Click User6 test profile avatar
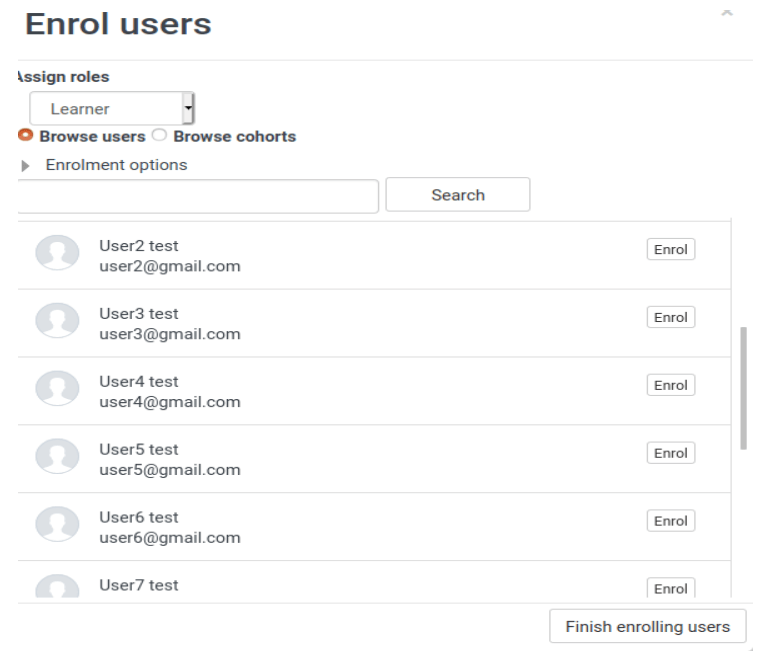This screenshot has height=654, width=758. pyautogui.click(x=57, y=523)
